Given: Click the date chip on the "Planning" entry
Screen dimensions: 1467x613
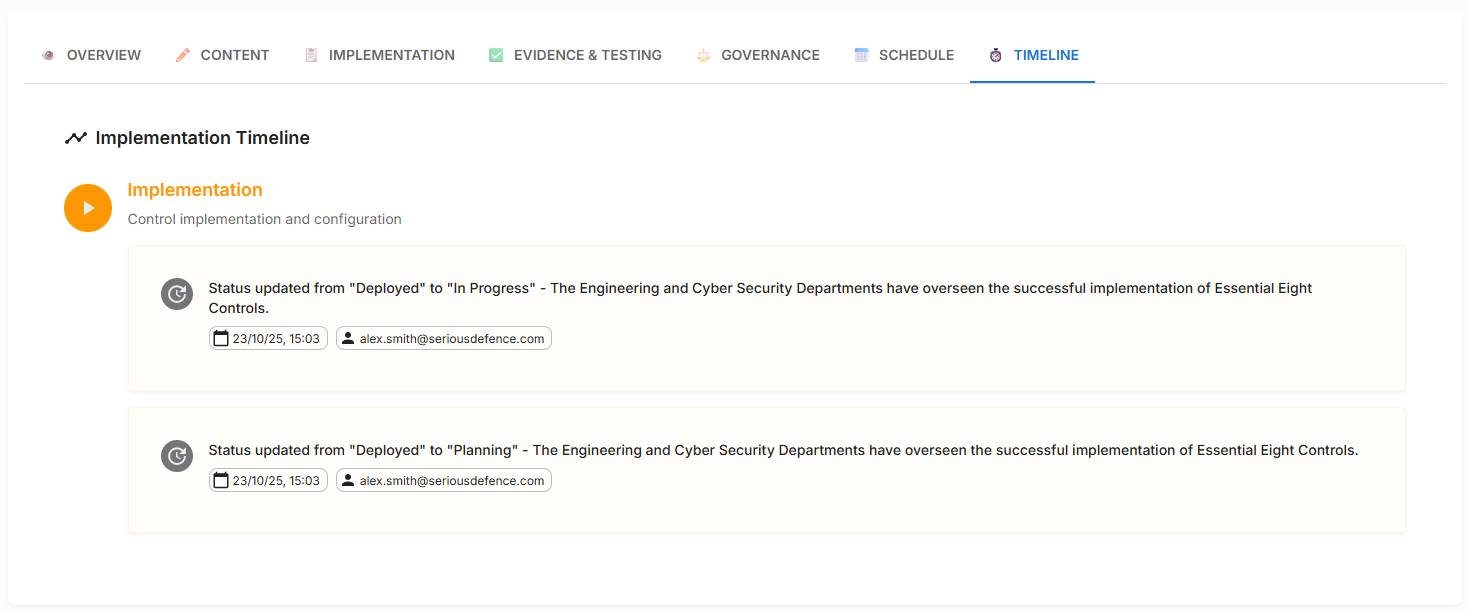Looking at the screenshot, I should [x=268, y=481].
